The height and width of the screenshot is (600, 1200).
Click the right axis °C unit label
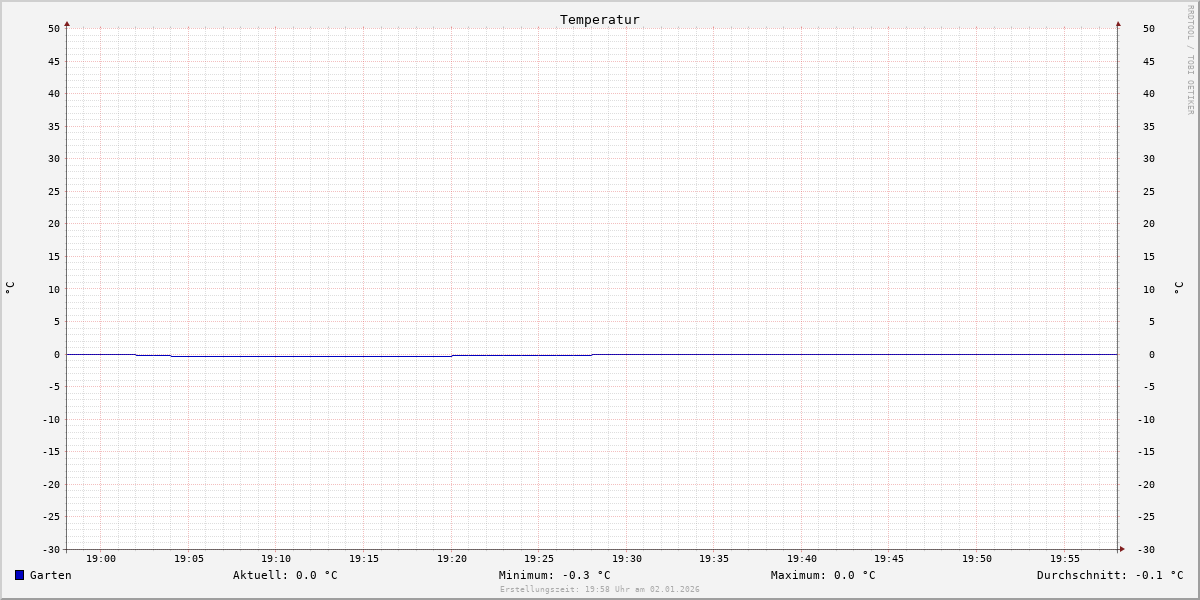click(1178, 287)
